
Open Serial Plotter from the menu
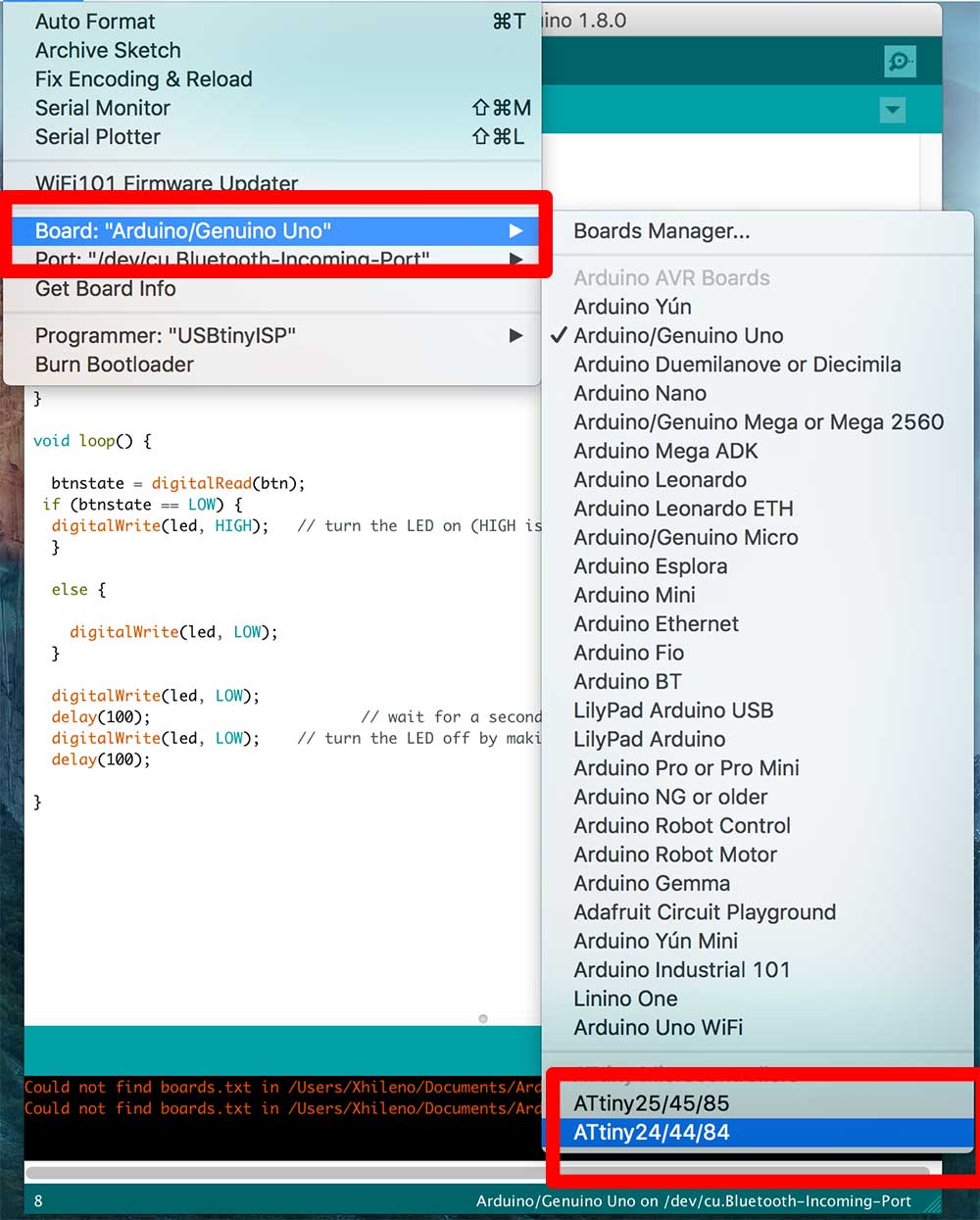coord(272,137)
